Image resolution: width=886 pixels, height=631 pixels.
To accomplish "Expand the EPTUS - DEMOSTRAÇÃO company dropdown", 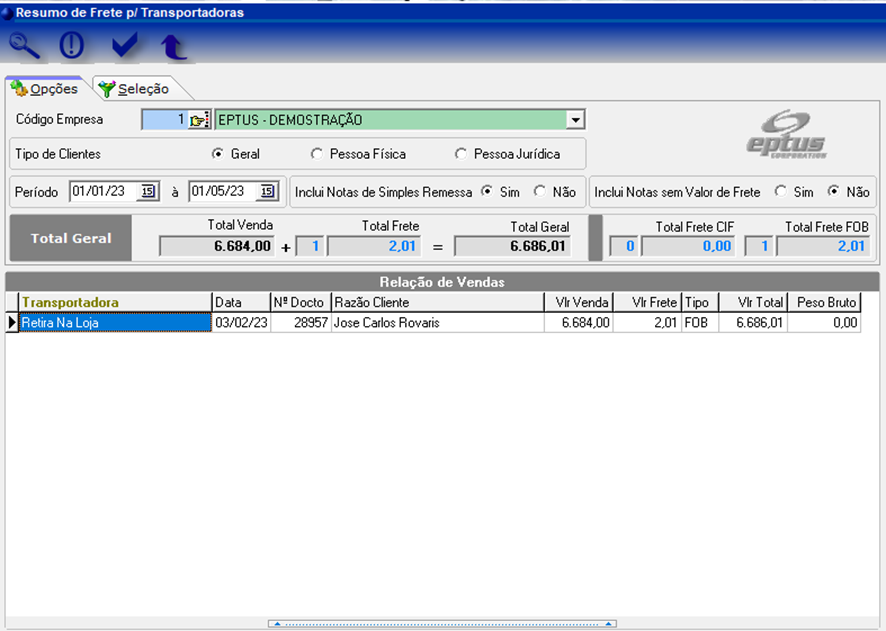I will coord(575,120).
